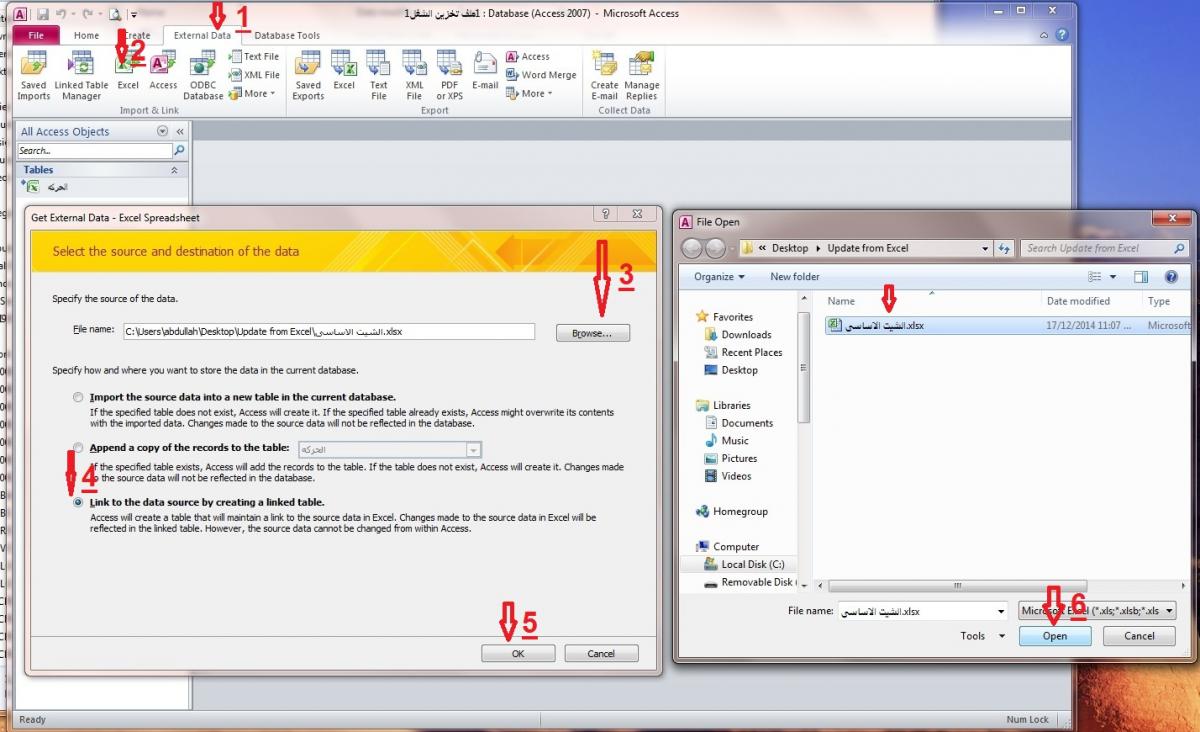Import a Text File
Viewport: 1200px width, 732px height.
pyautogui.click(x=254, y=57)
